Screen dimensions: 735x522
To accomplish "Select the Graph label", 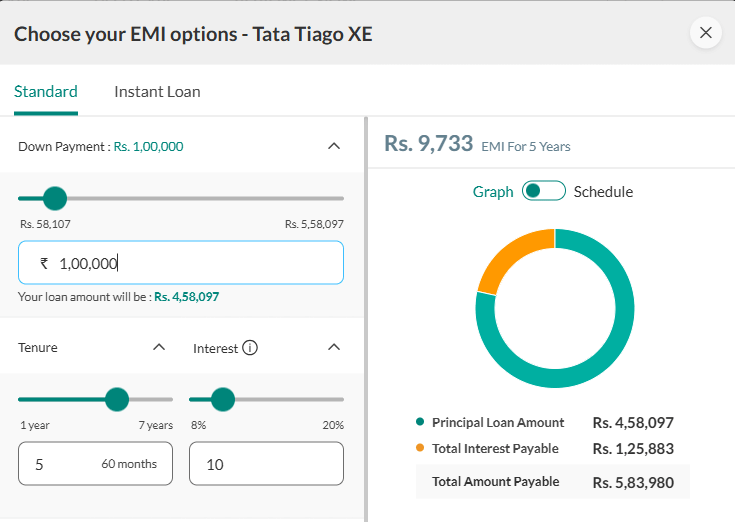I will [493, 192].
